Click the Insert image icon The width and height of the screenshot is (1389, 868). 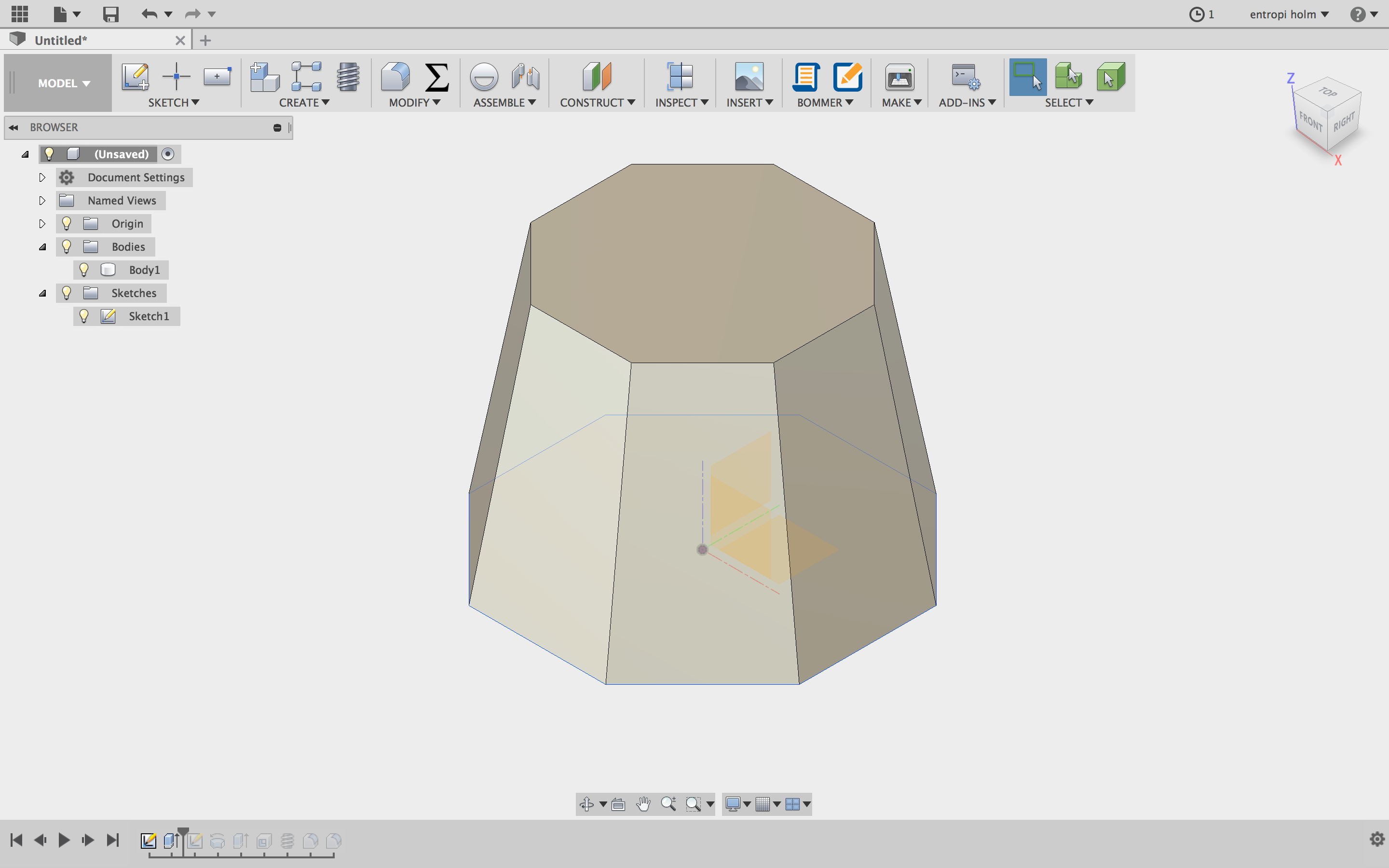[749, 76]
